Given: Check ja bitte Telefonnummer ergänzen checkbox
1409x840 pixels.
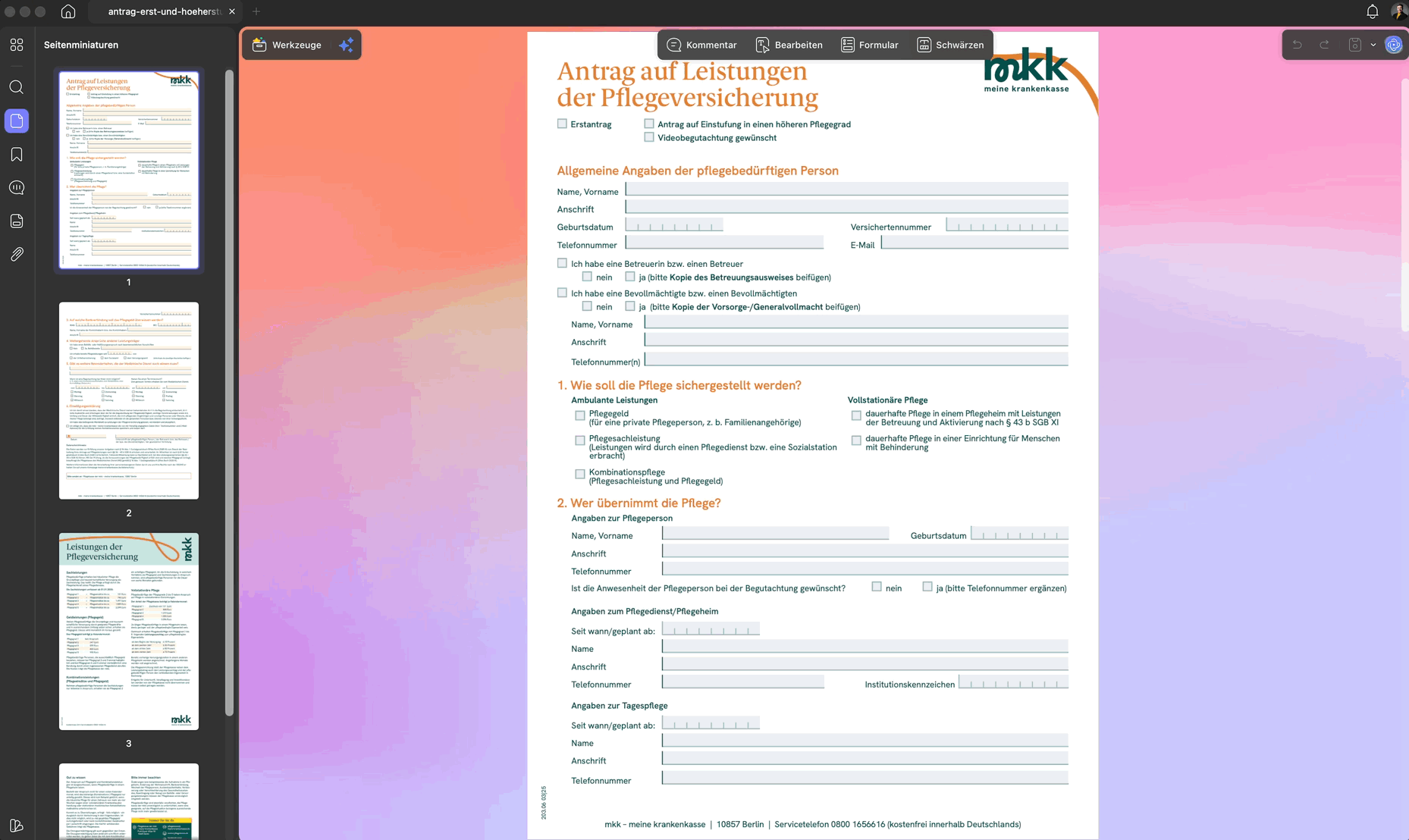Looking at the screenshot, I should pyautogui.click(x=927, y=587).
